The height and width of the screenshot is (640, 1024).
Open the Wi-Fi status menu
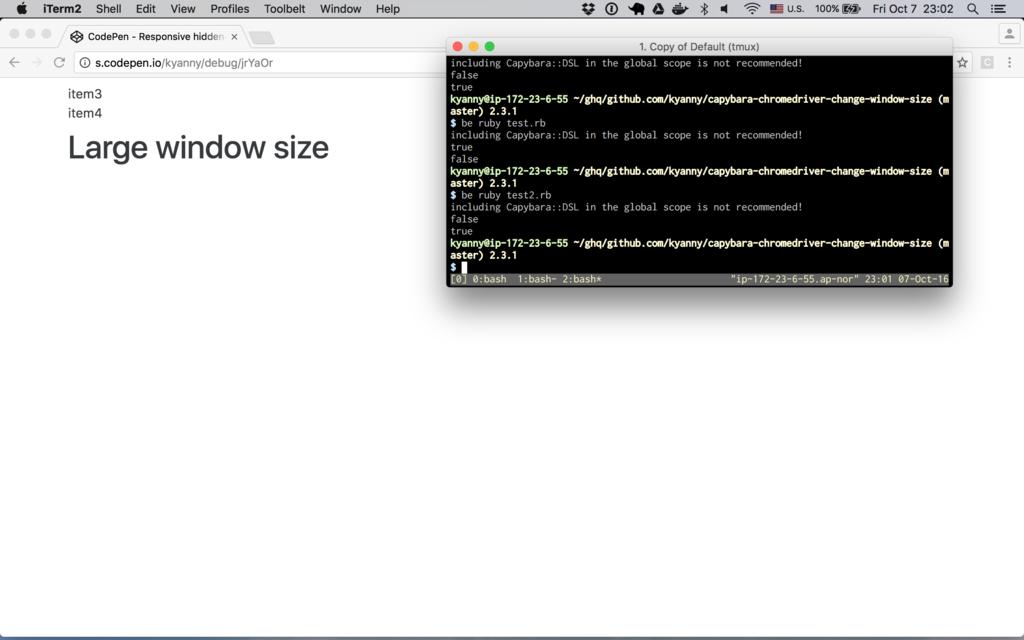click(752, 8)
